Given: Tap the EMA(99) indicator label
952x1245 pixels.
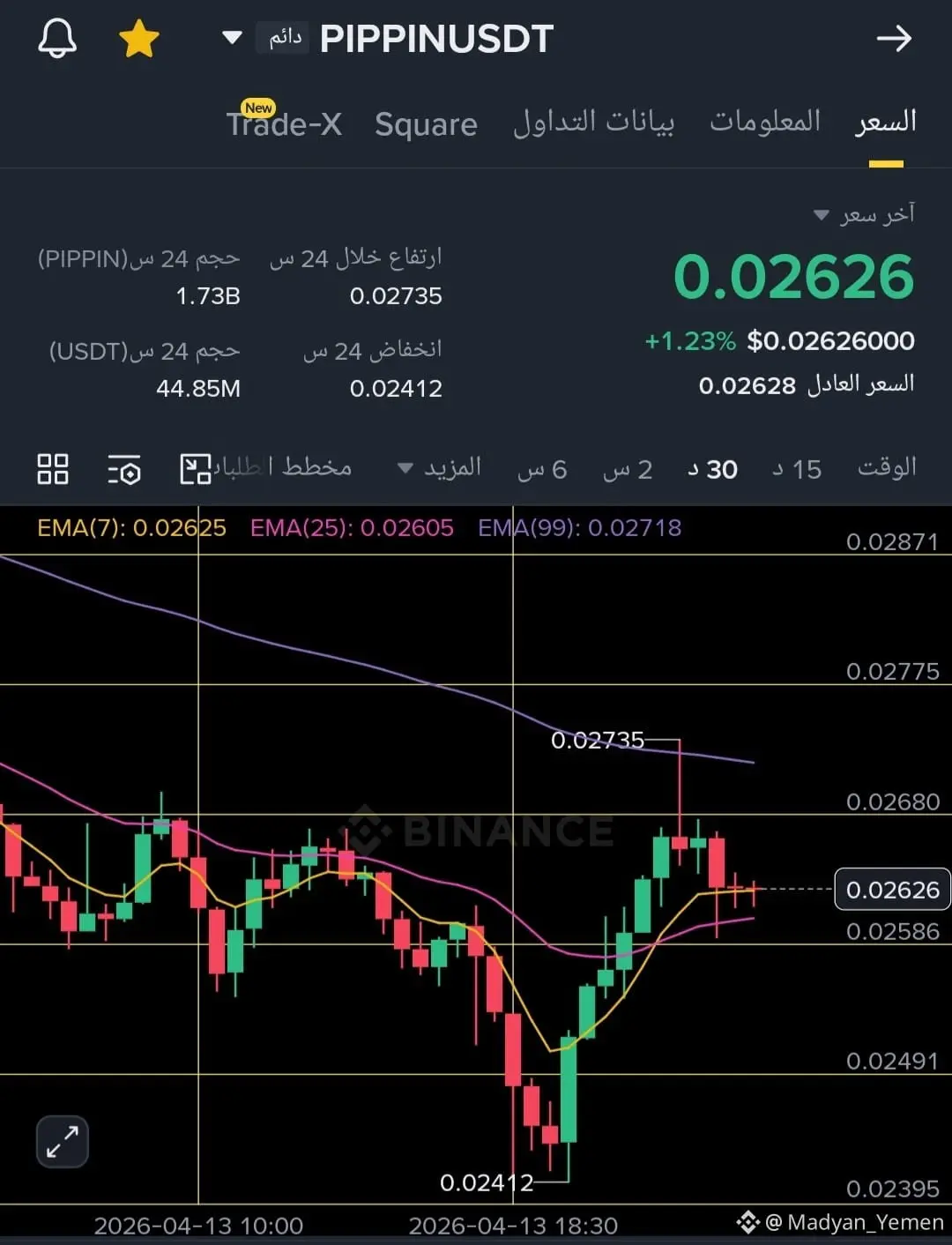Looking at the screenshot, I should coord(579,528).
